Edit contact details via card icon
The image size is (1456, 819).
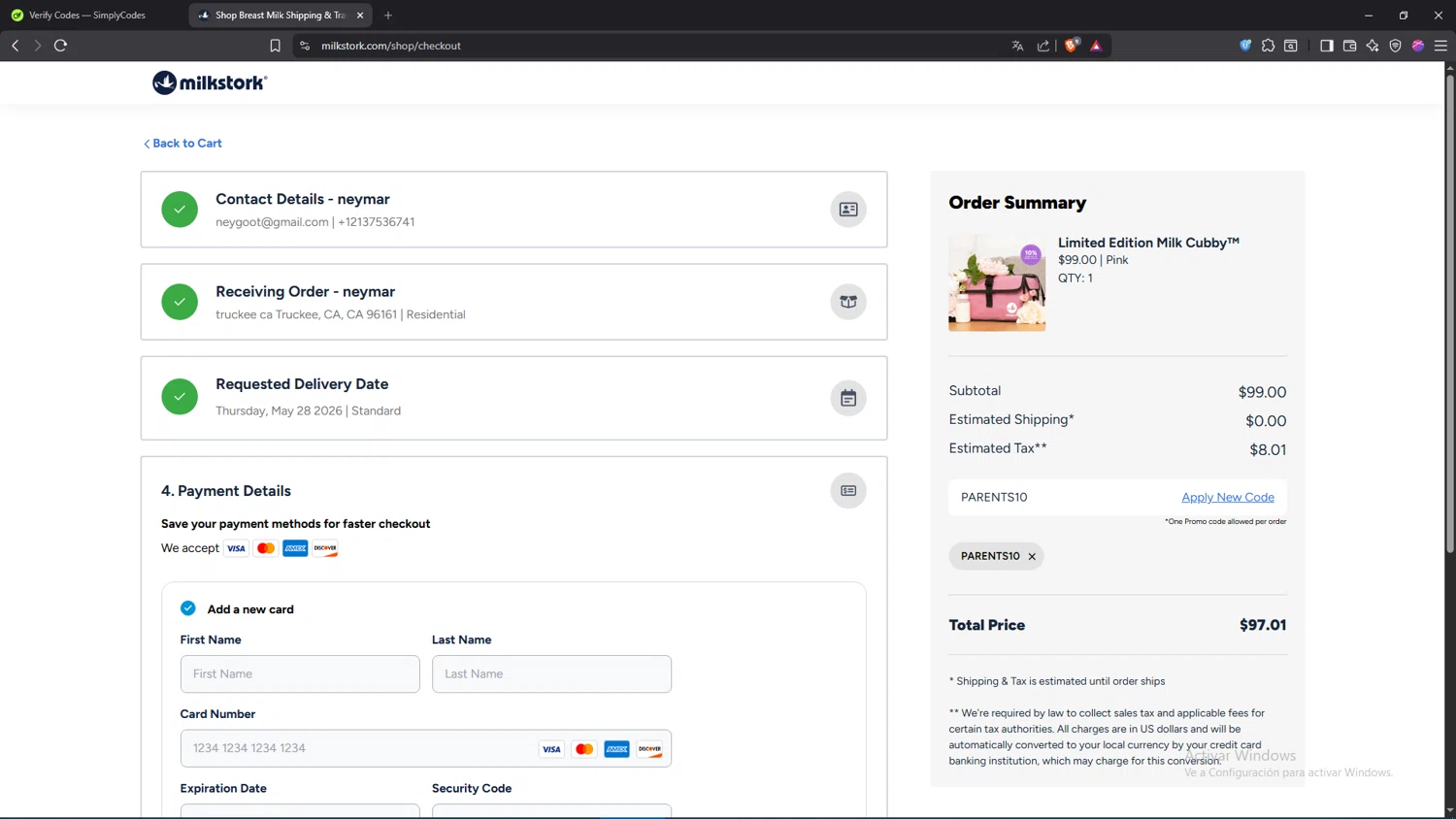coord(848,210)
